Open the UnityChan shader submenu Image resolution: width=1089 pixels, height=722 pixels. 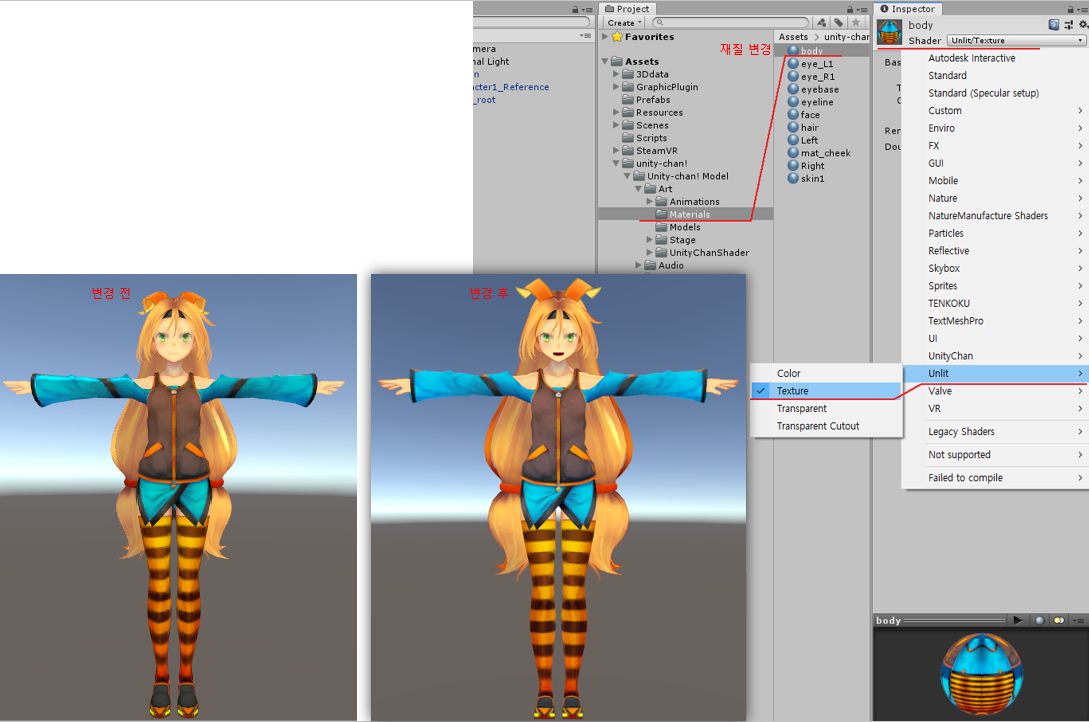[996, 356]
